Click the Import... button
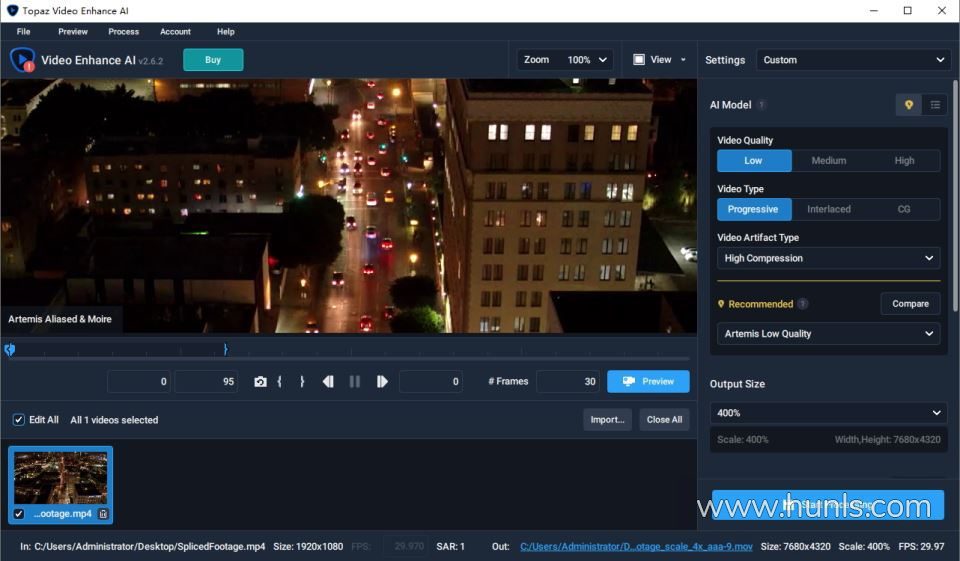This screenshot has width=960, height=561. 607,420
